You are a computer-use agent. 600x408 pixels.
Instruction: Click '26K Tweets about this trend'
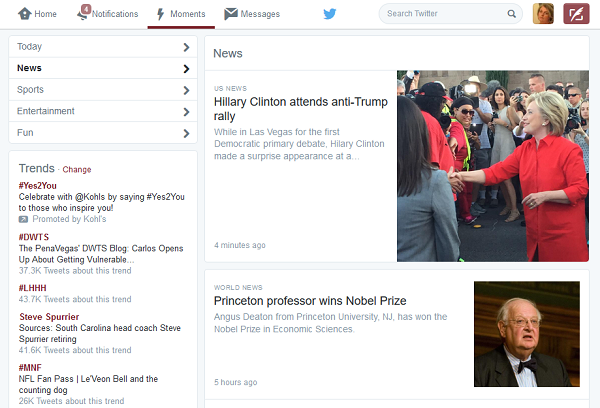coord(72,401)
